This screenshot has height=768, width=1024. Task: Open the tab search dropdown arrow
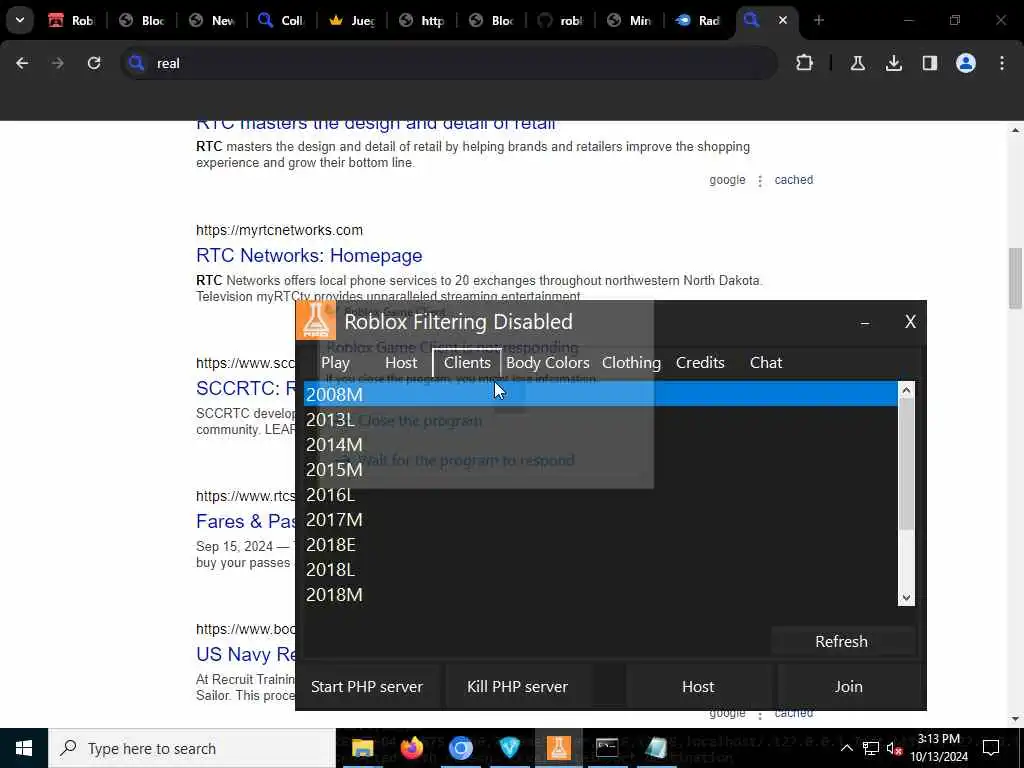(x=20, y=20)
